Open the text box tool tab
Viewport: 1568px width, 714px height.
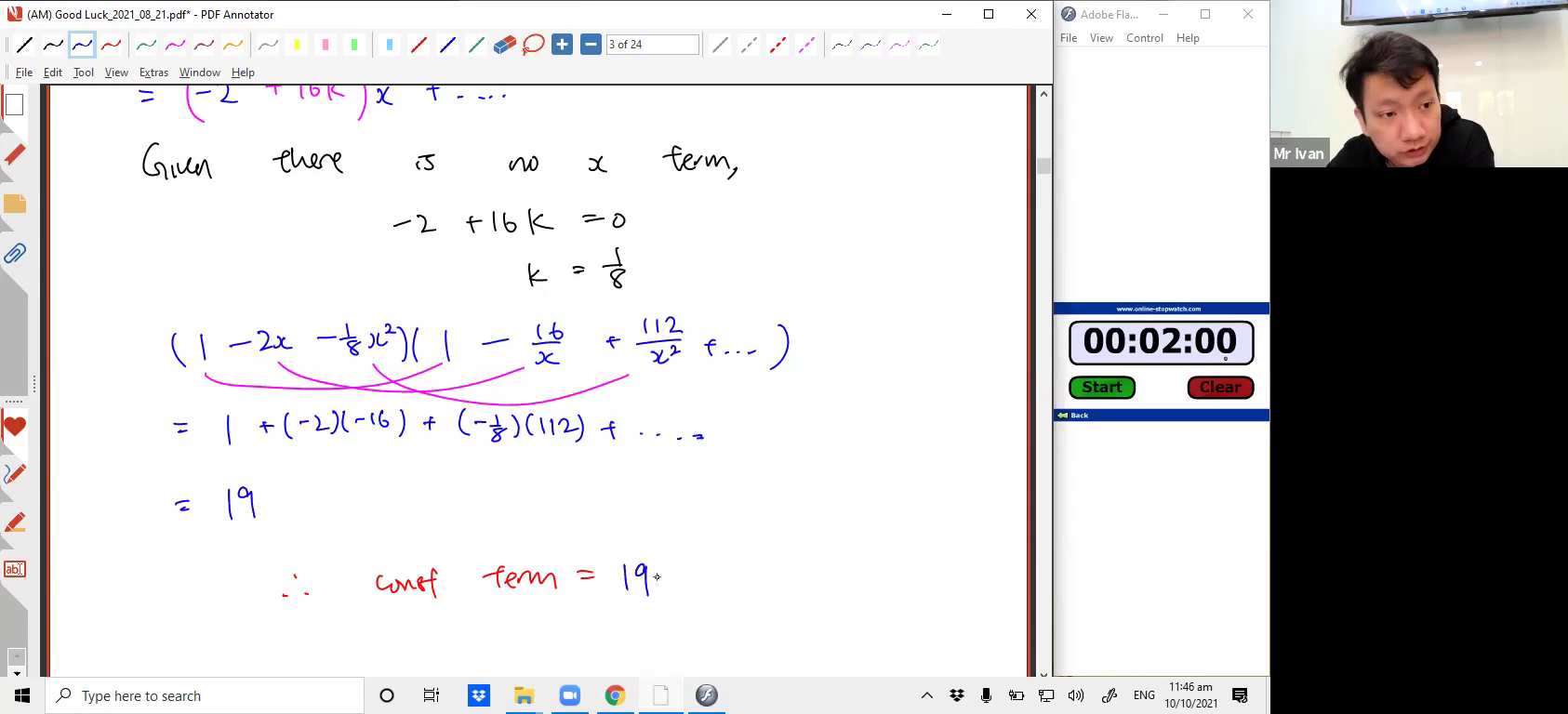pos(14,569)
